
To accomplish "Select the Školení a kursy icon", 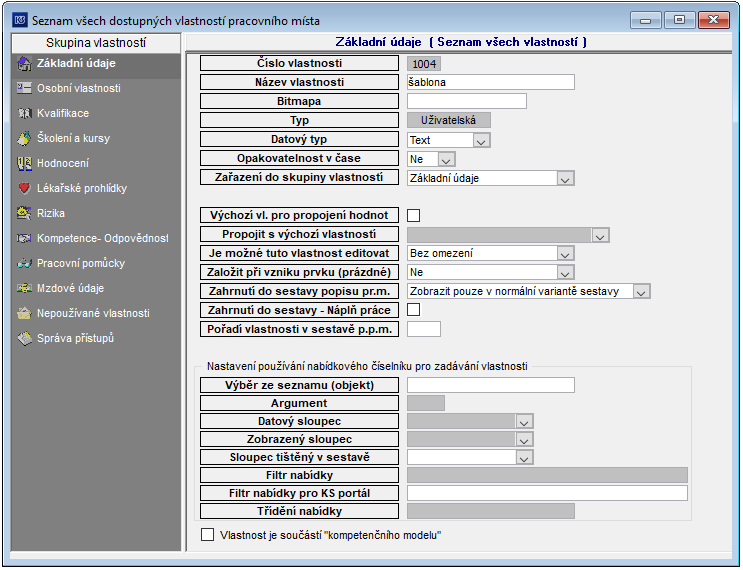I will [24, 138].
